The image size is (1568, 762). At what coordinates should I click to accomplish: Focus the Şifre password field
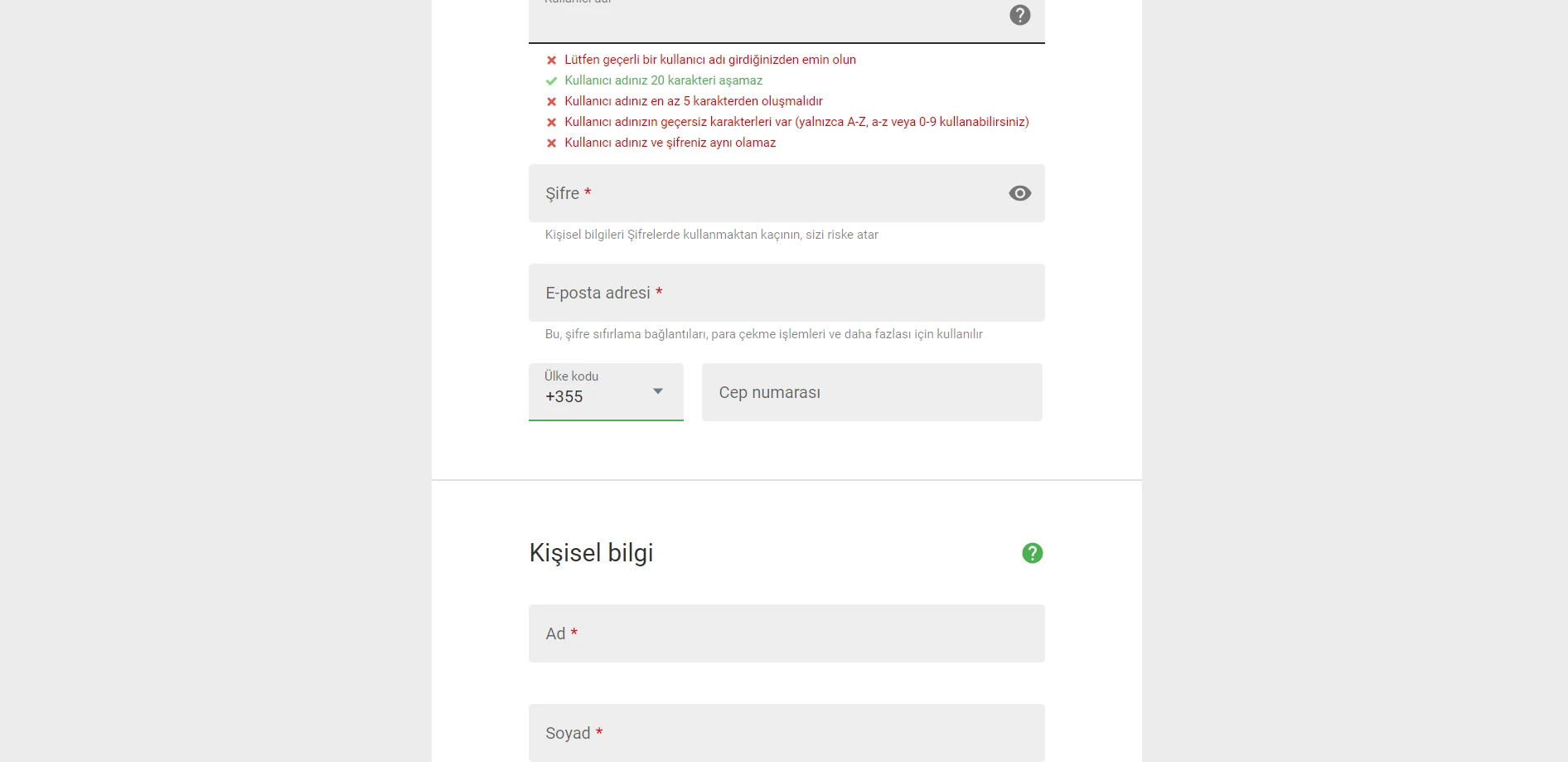[x=786, y=193]
